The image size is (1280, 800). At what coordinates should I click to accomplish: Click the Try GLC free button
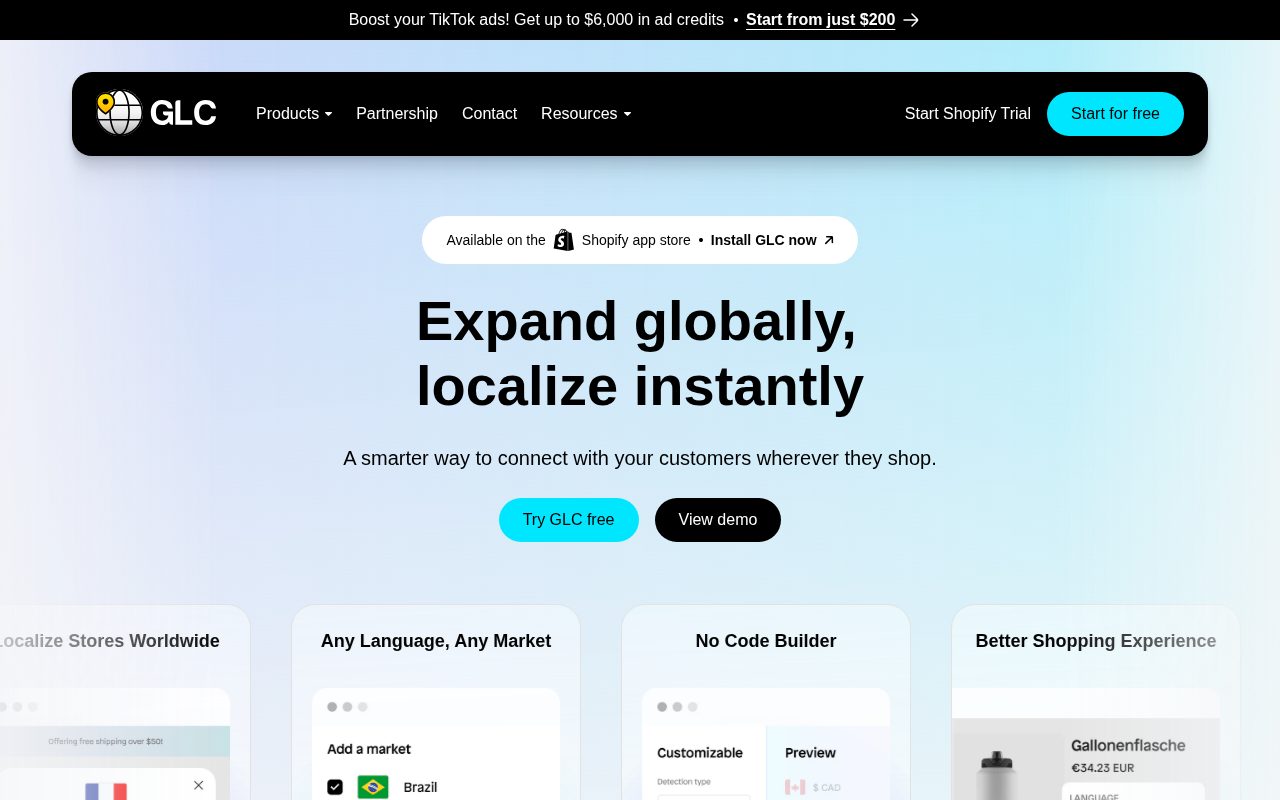pyautogui.click(x=569, y=520)
